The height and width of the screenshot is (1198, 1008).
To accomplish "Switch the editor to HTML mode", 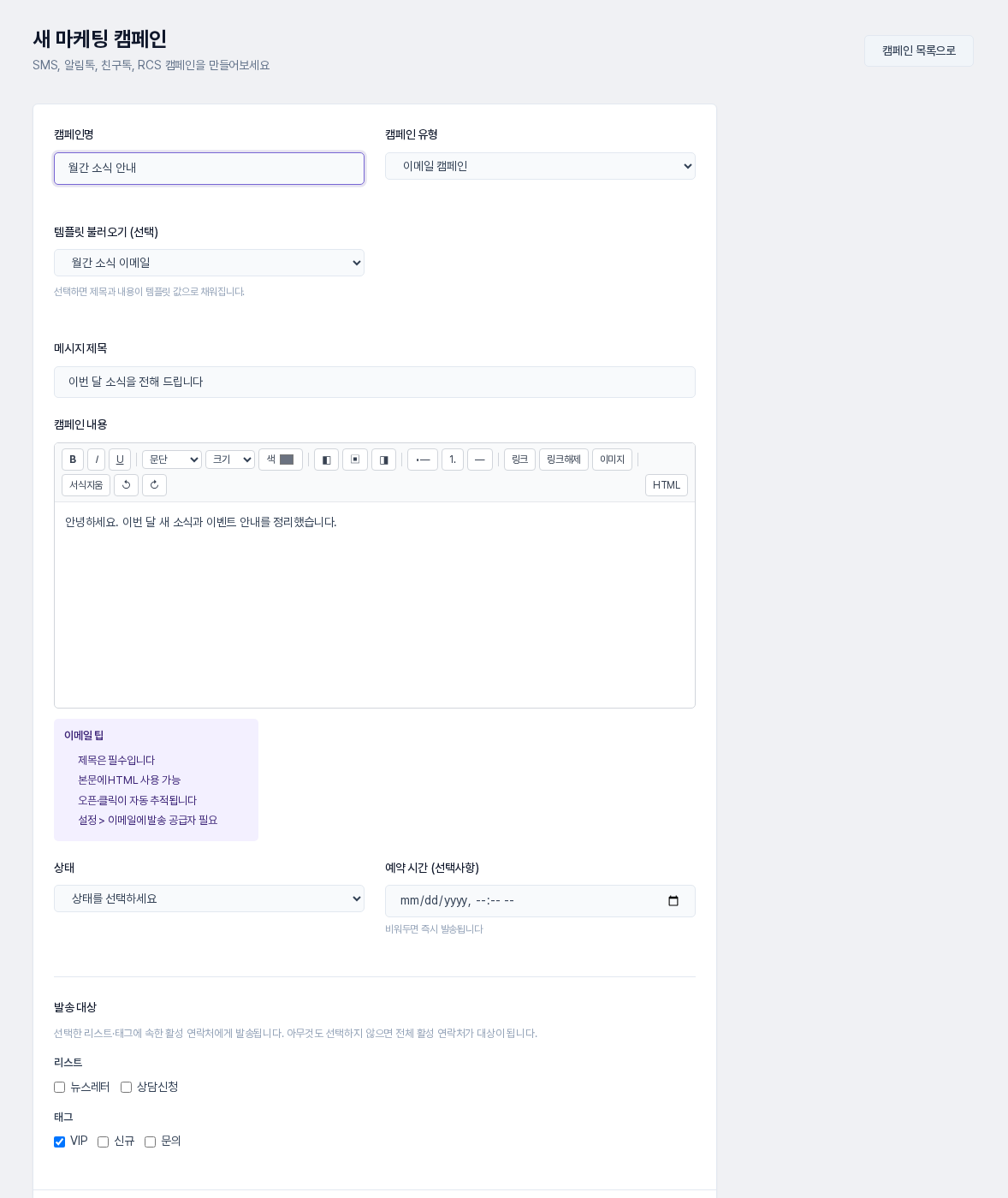I will pos(667,485).
